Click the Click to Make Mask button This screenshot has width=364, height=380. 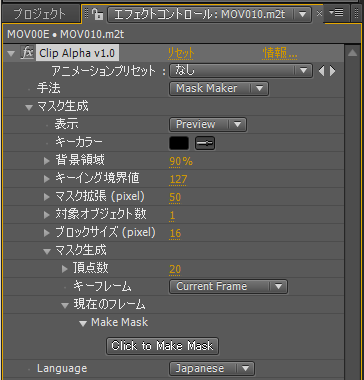[162, 346]
